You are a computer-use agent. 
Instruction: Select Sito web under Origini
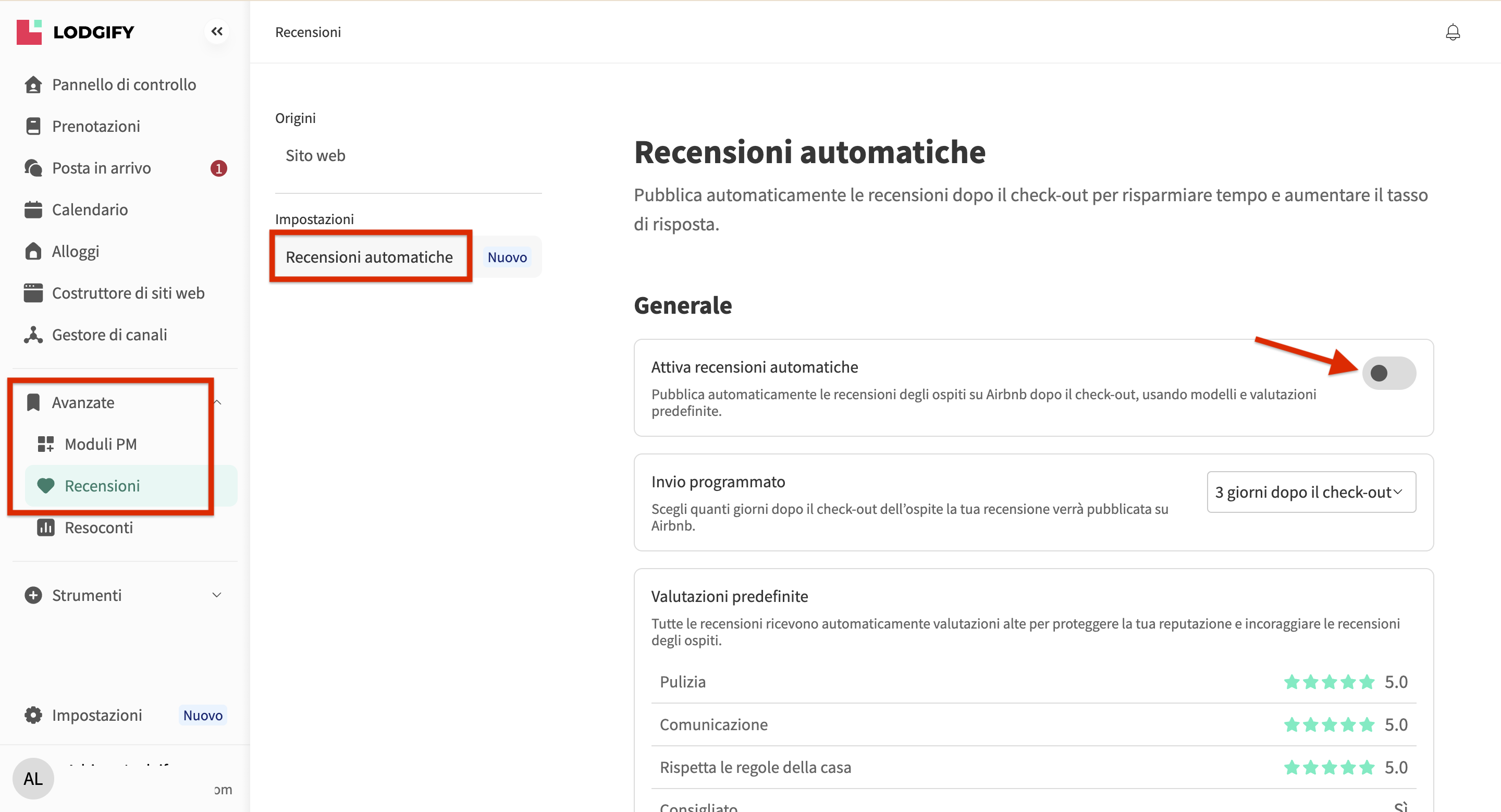(315, 155)
